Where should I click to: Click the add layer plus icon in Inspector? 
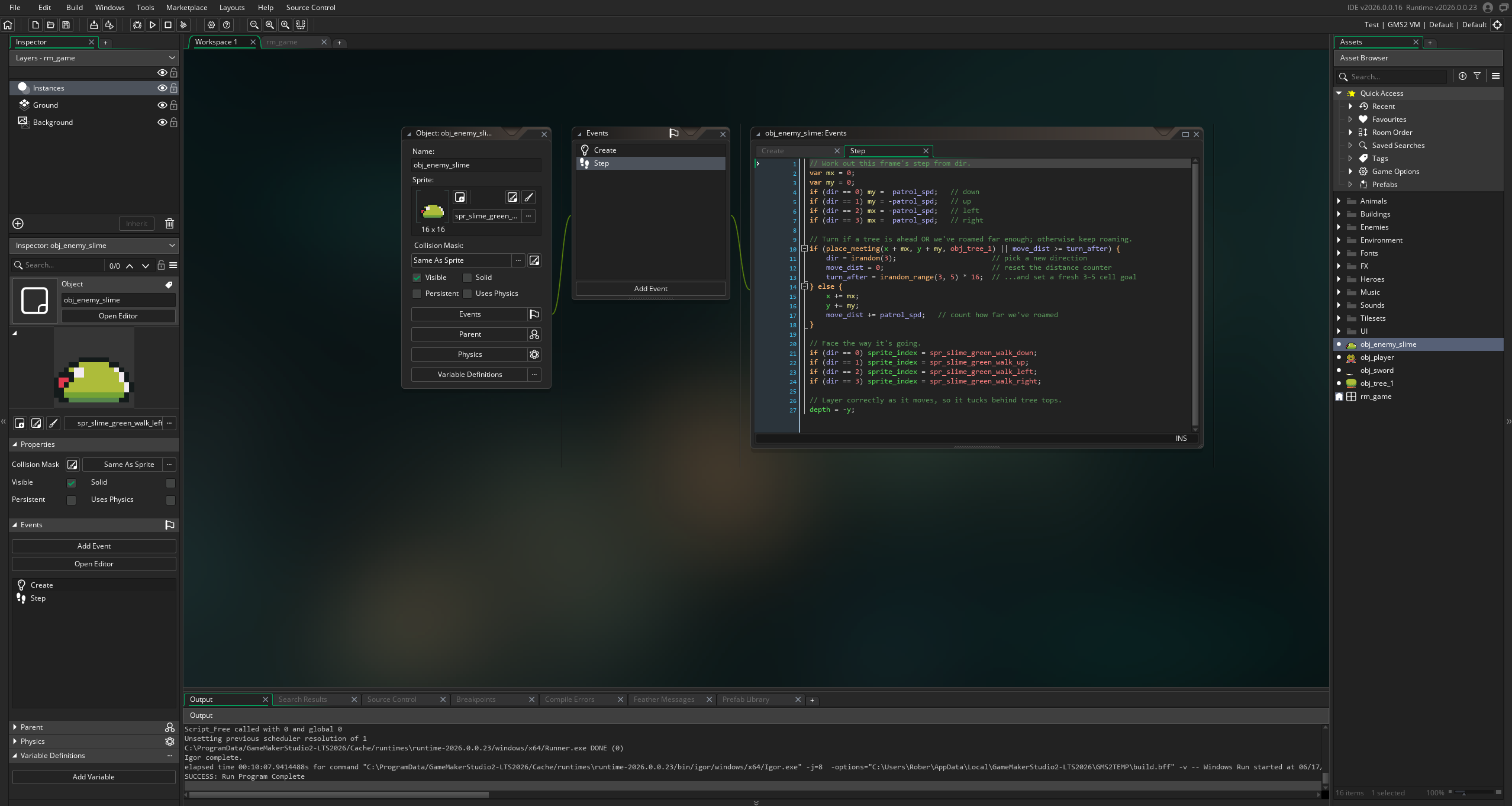(18, 224)
